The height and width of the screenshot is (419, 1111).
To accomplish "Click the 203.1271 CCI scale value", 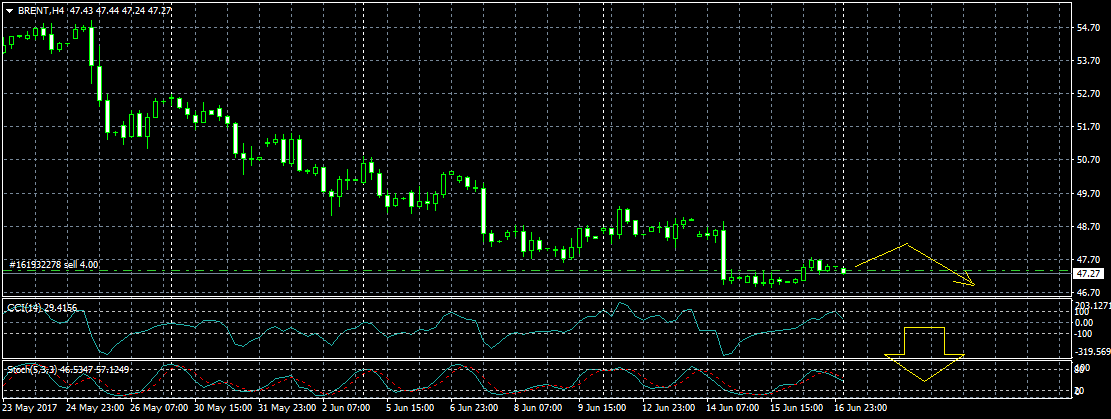I will [1092, 306].
